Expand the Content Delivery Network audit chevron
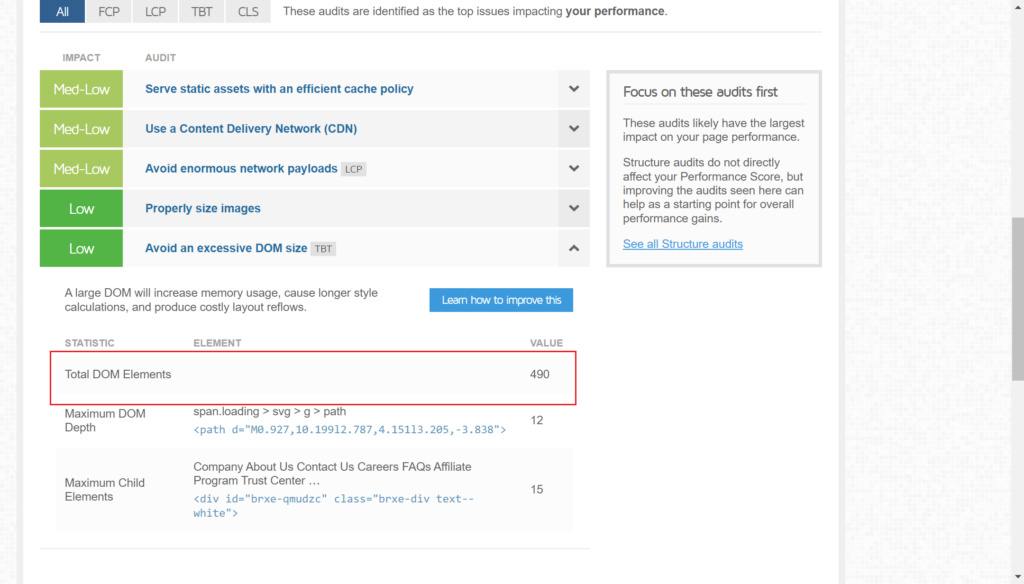1024x584 pixels. click(x=574, y=129)
